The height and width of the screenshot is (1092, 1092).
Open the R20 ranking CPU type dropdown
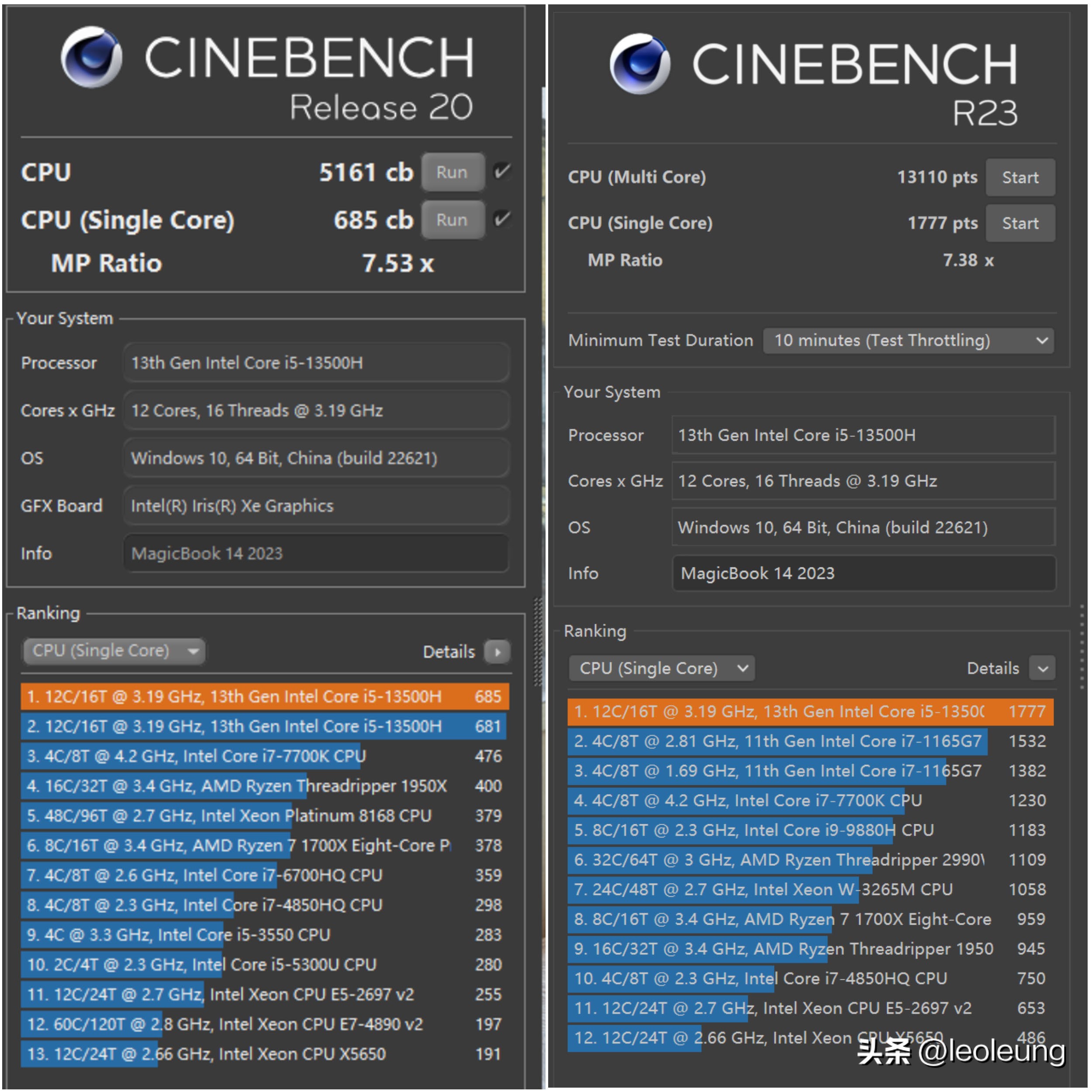[x=114, y=651]
